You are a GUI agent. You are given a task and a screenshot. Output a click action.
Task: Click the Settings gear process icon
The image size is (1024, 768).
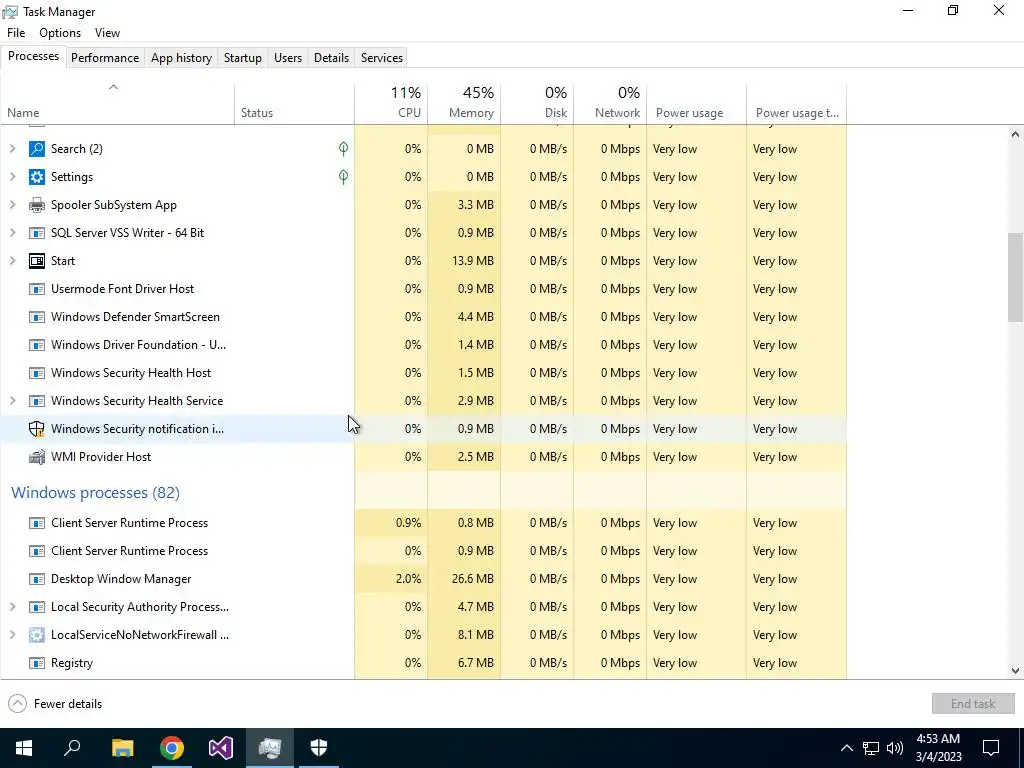click(x=37, y=177)
